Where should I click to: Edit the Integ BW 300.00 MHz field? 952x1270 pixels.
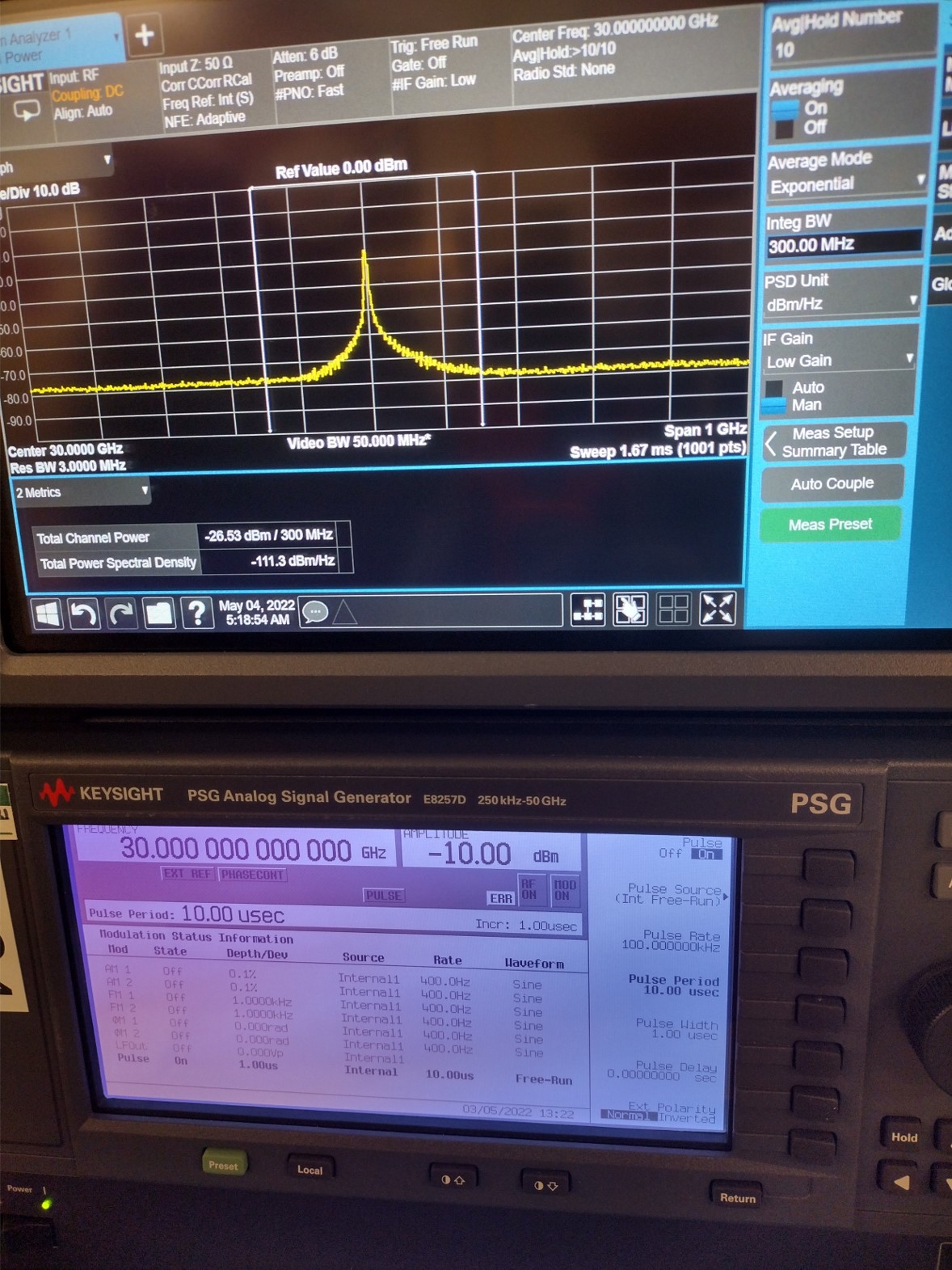(x=843, y=244)
